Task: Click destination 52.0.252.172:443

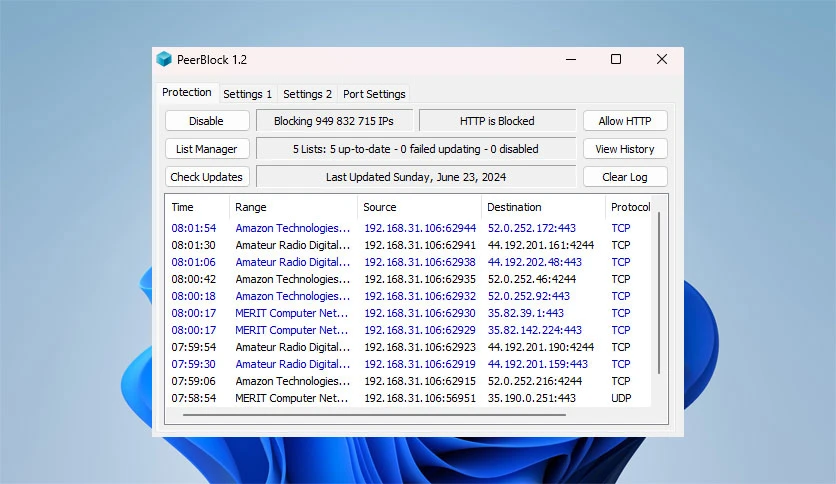Action: (532, 228)
